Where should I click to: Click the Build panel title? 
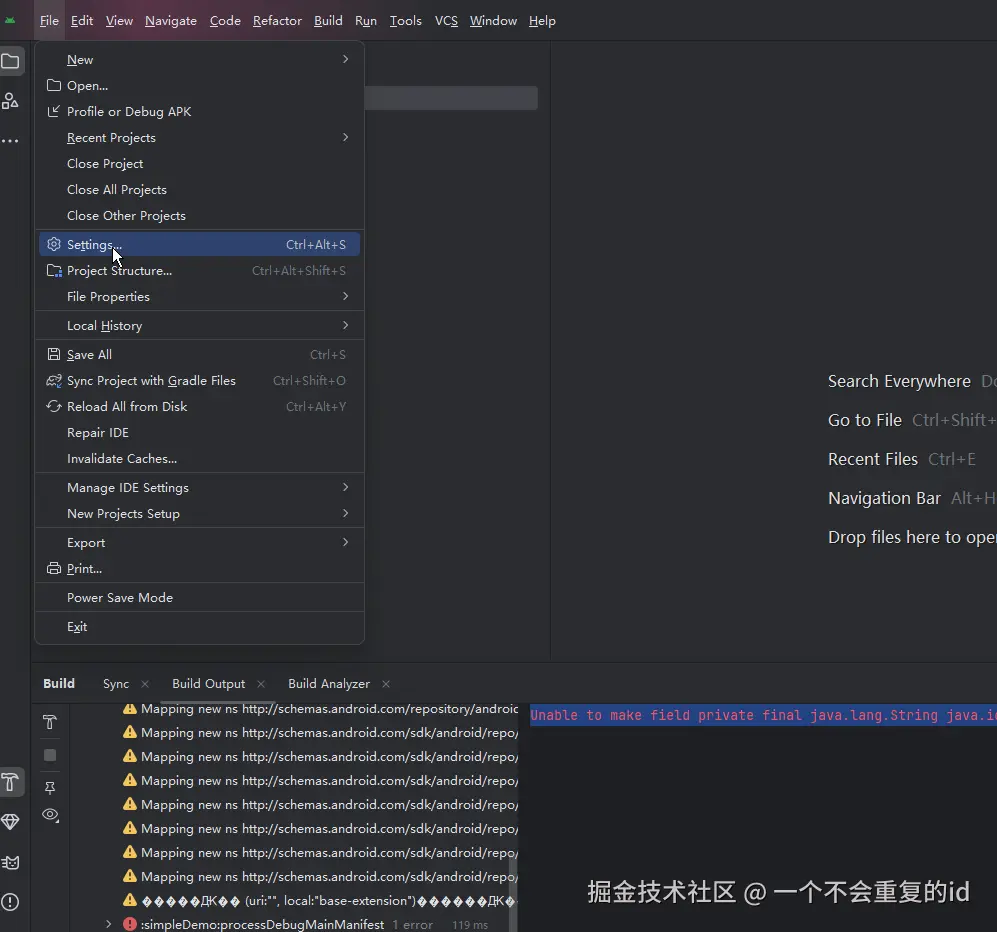59,683
